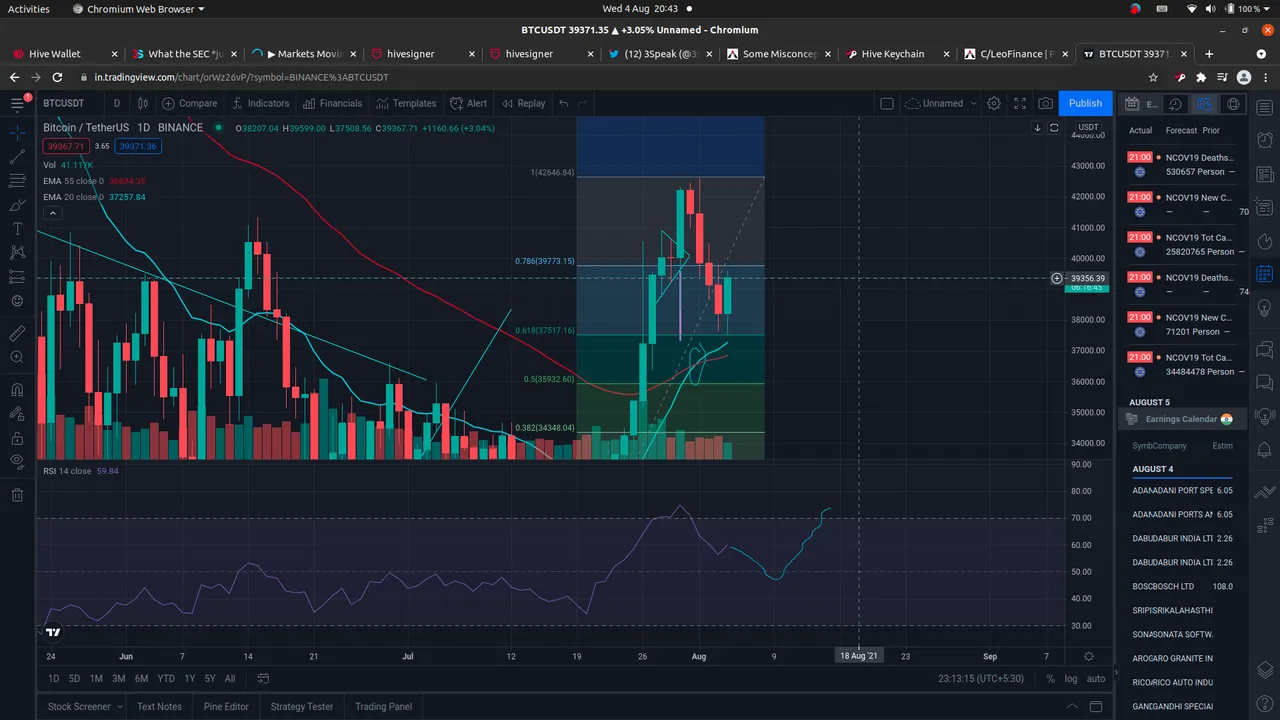This screenshot has width=1280, height=720.
Task: Click the Compare button
Action: coord(190,103)
